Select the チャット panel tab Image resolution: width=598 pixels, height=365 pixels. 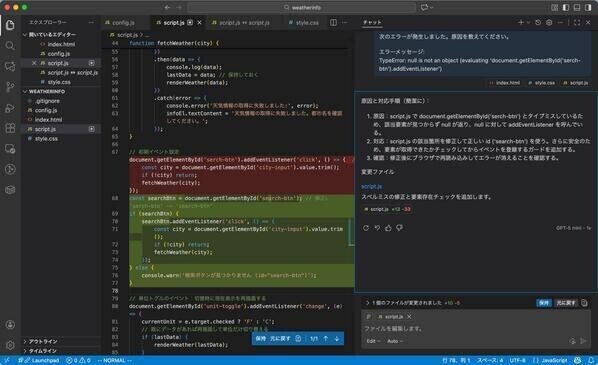coord(372,23)
